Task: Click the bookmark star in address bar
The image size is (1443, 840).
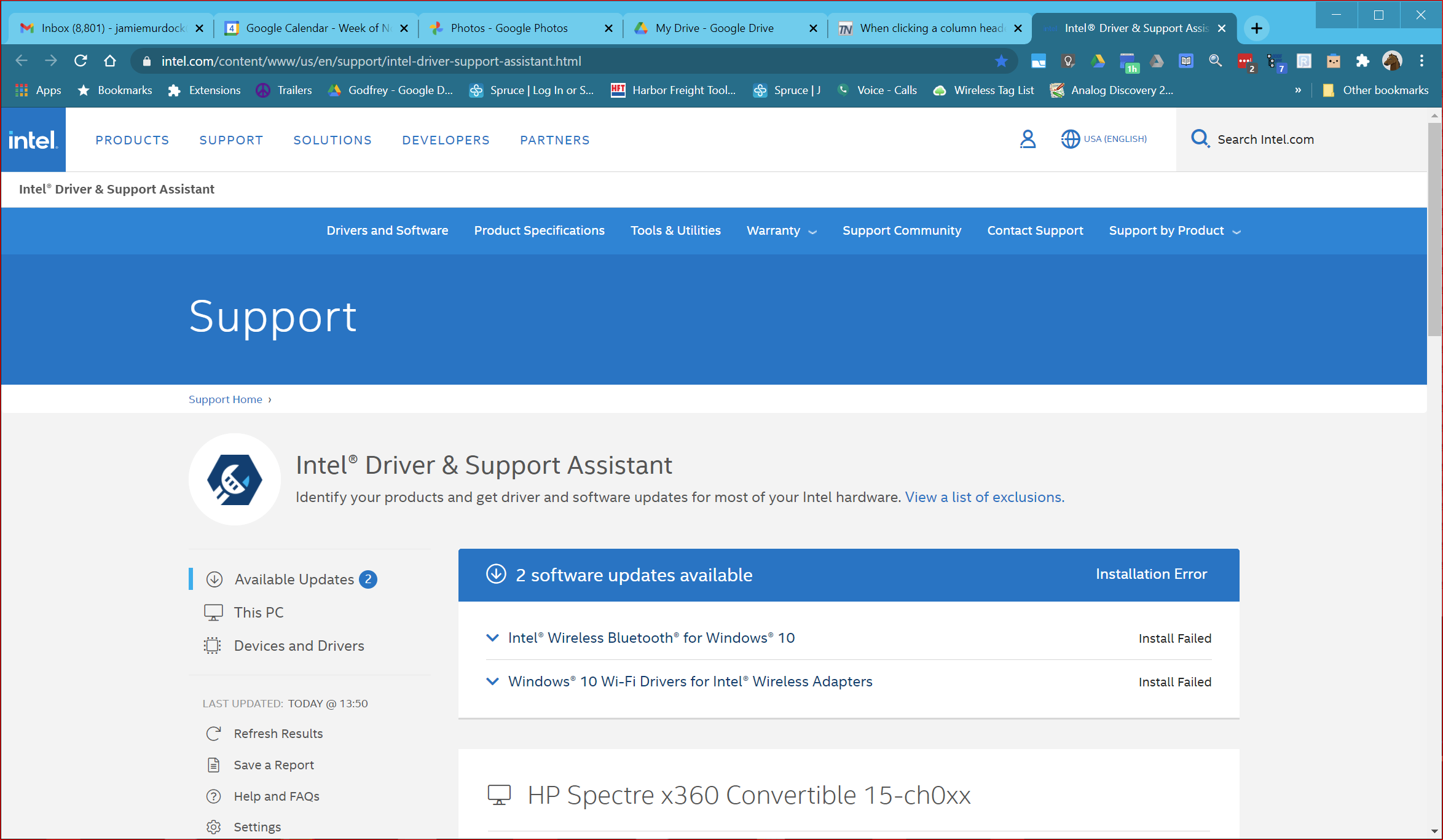Action: (x=1001, y=61)
